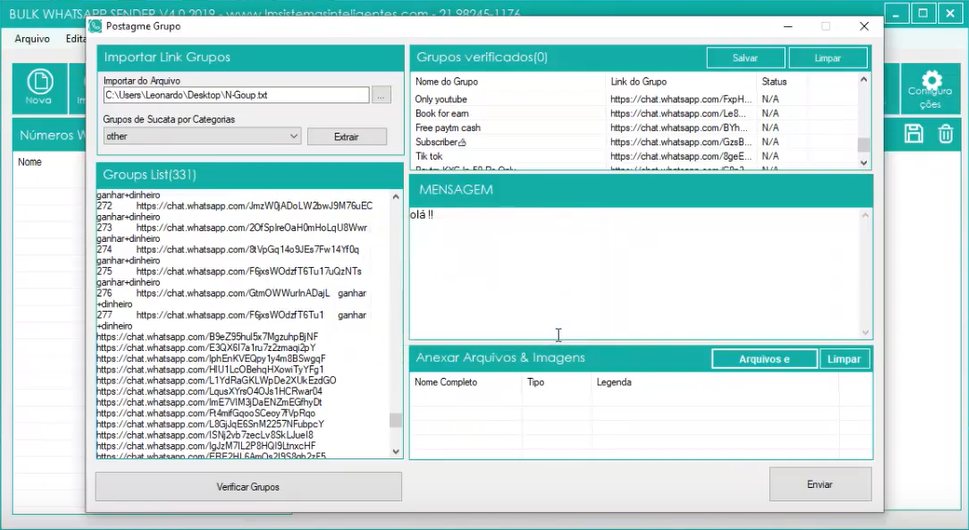969x530 pixels.
Task: Select Free paytm cash group row
Action: 635,127
